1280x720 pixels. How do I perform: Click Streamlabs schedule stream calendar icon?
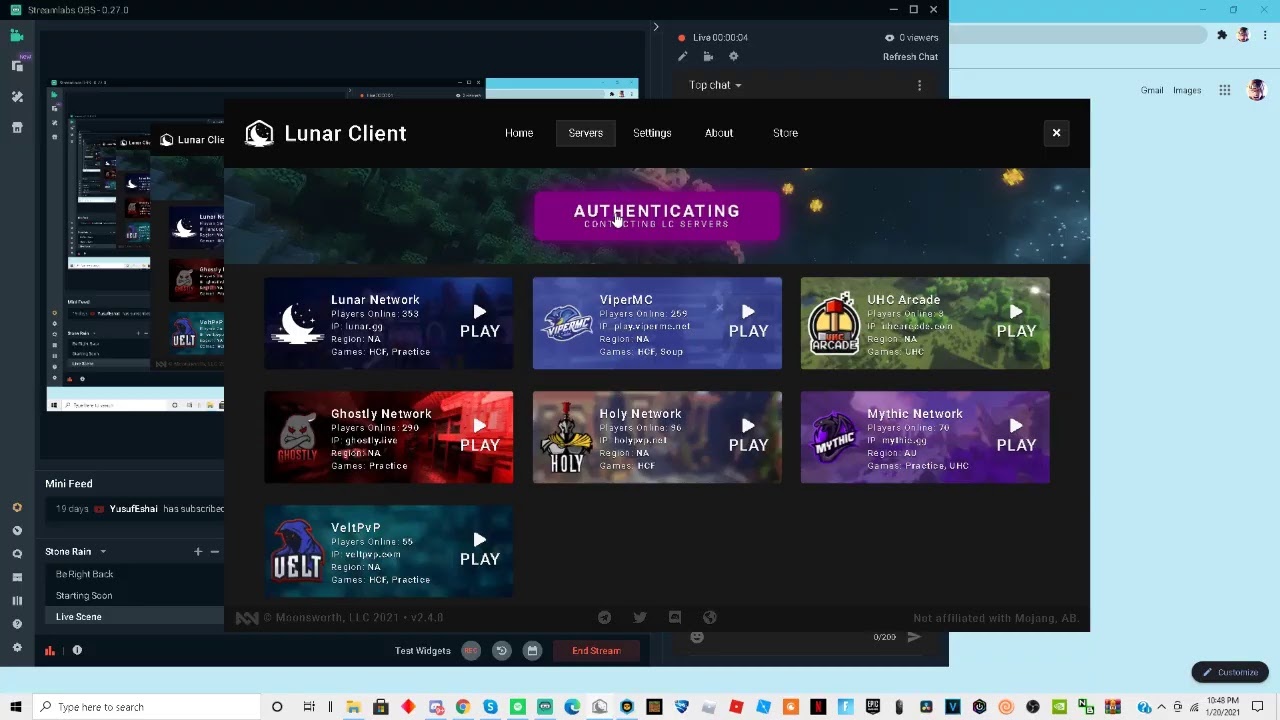(532, 651)
